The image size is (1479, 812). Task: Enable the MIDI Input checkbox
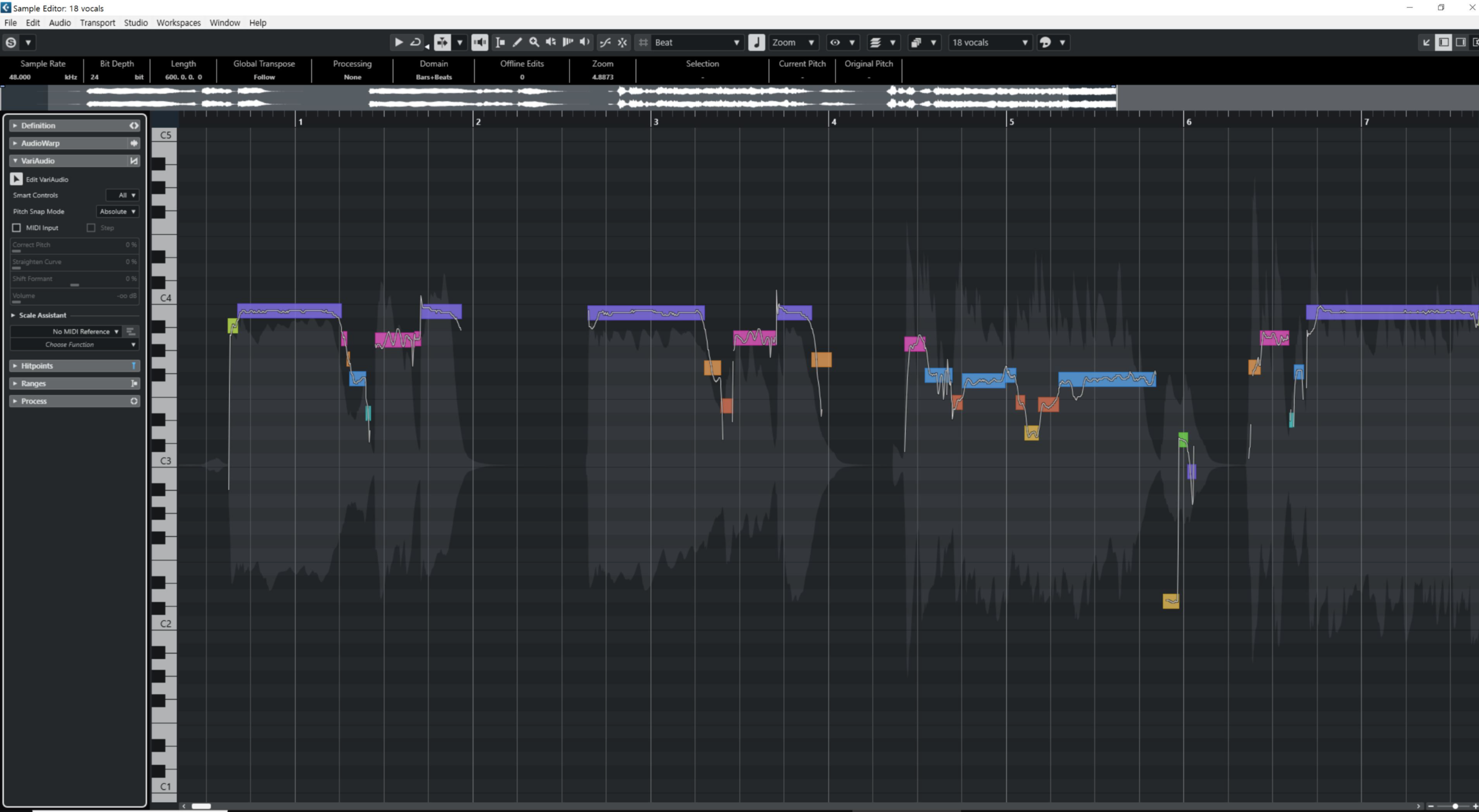[x=17, y=228]
